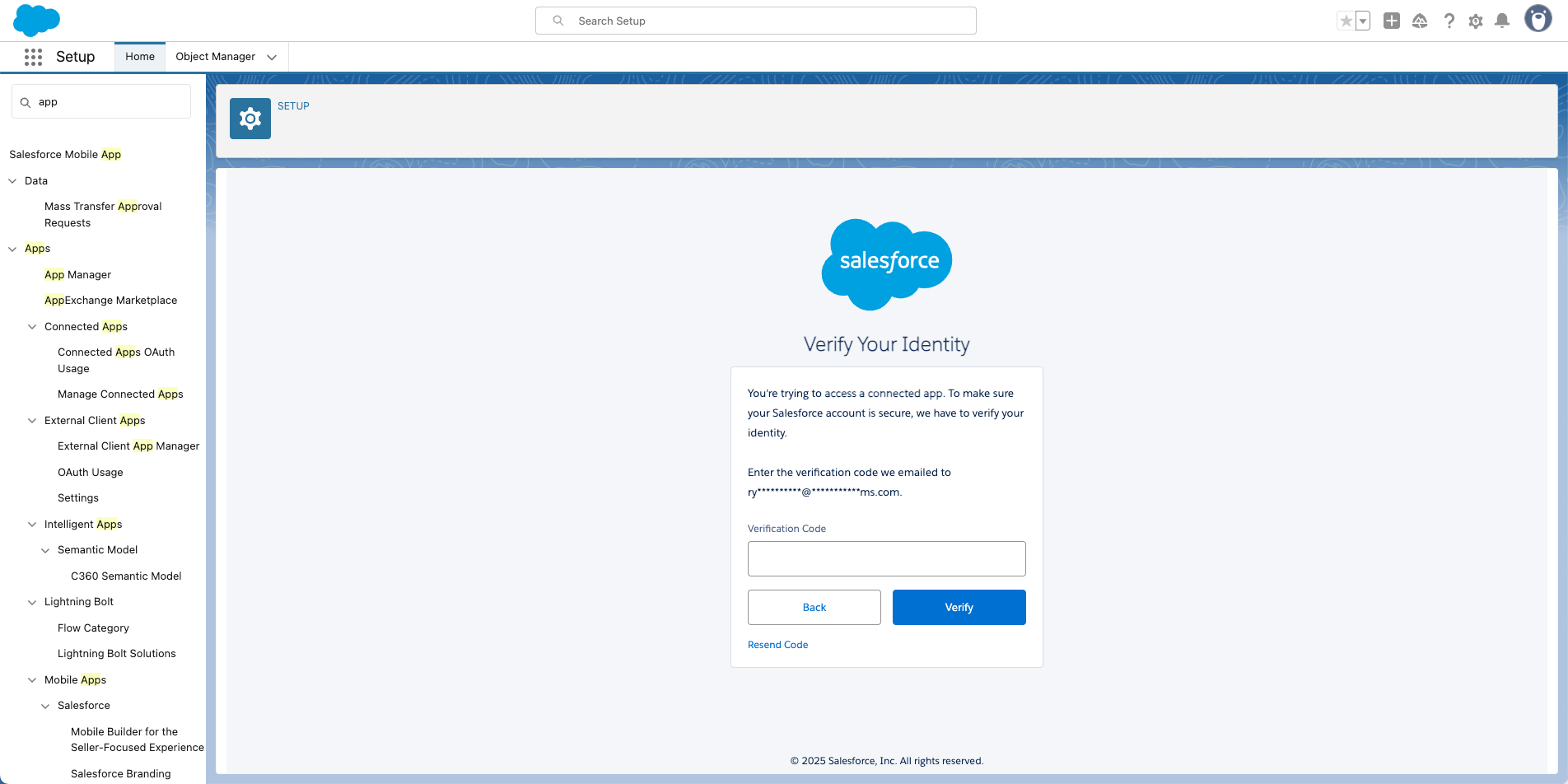The image size is (1568, 784).
Task: Click the Salesforce cloud logo in header
Action: 37,20
